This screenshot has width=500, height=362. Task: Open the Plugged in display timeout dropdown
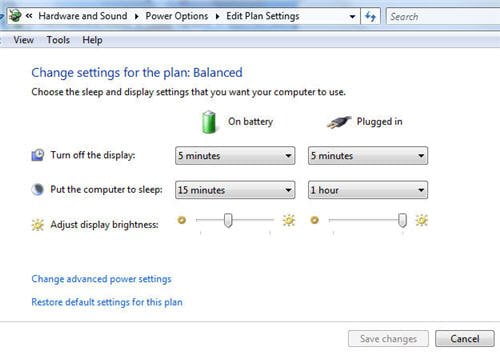368,156
